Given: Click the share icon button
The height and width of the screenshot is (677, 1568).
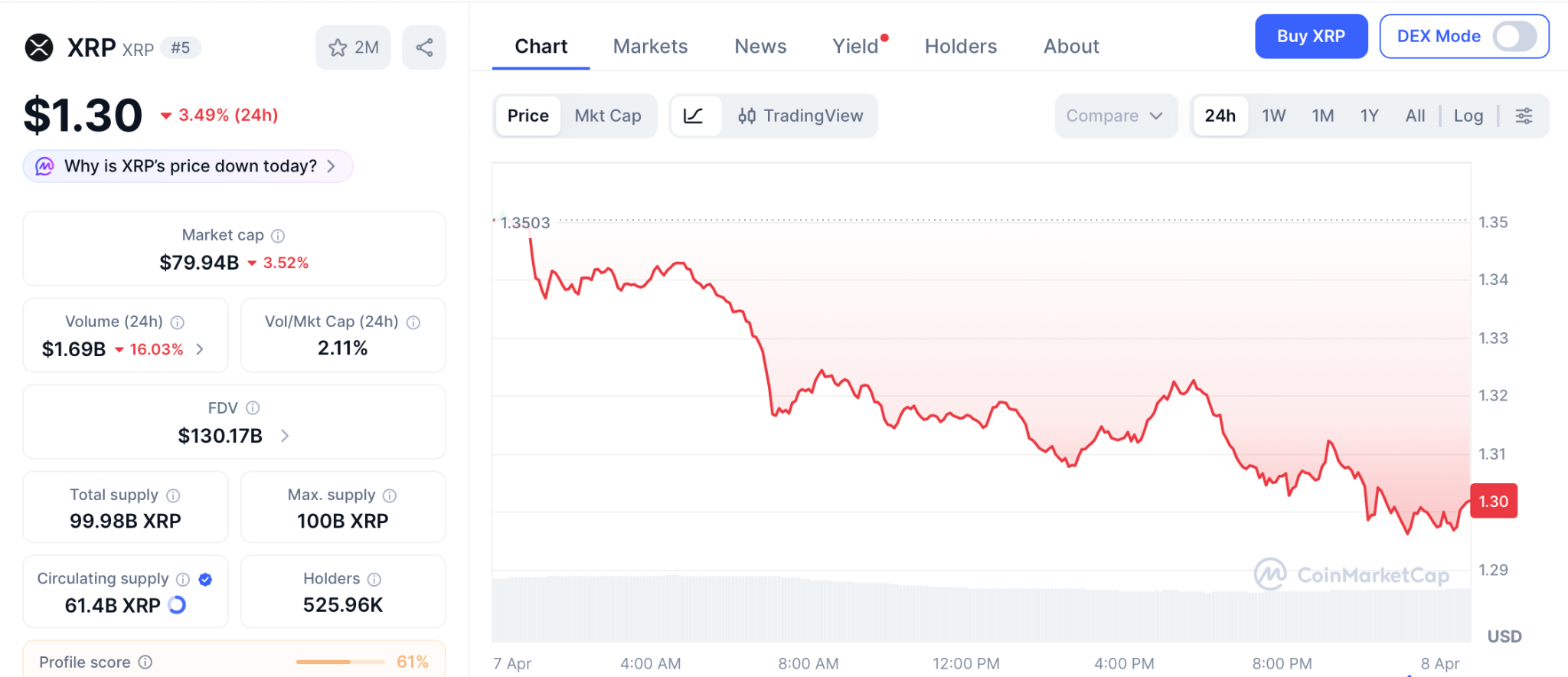Looking at the screenshot, I should tap(424, 48).
